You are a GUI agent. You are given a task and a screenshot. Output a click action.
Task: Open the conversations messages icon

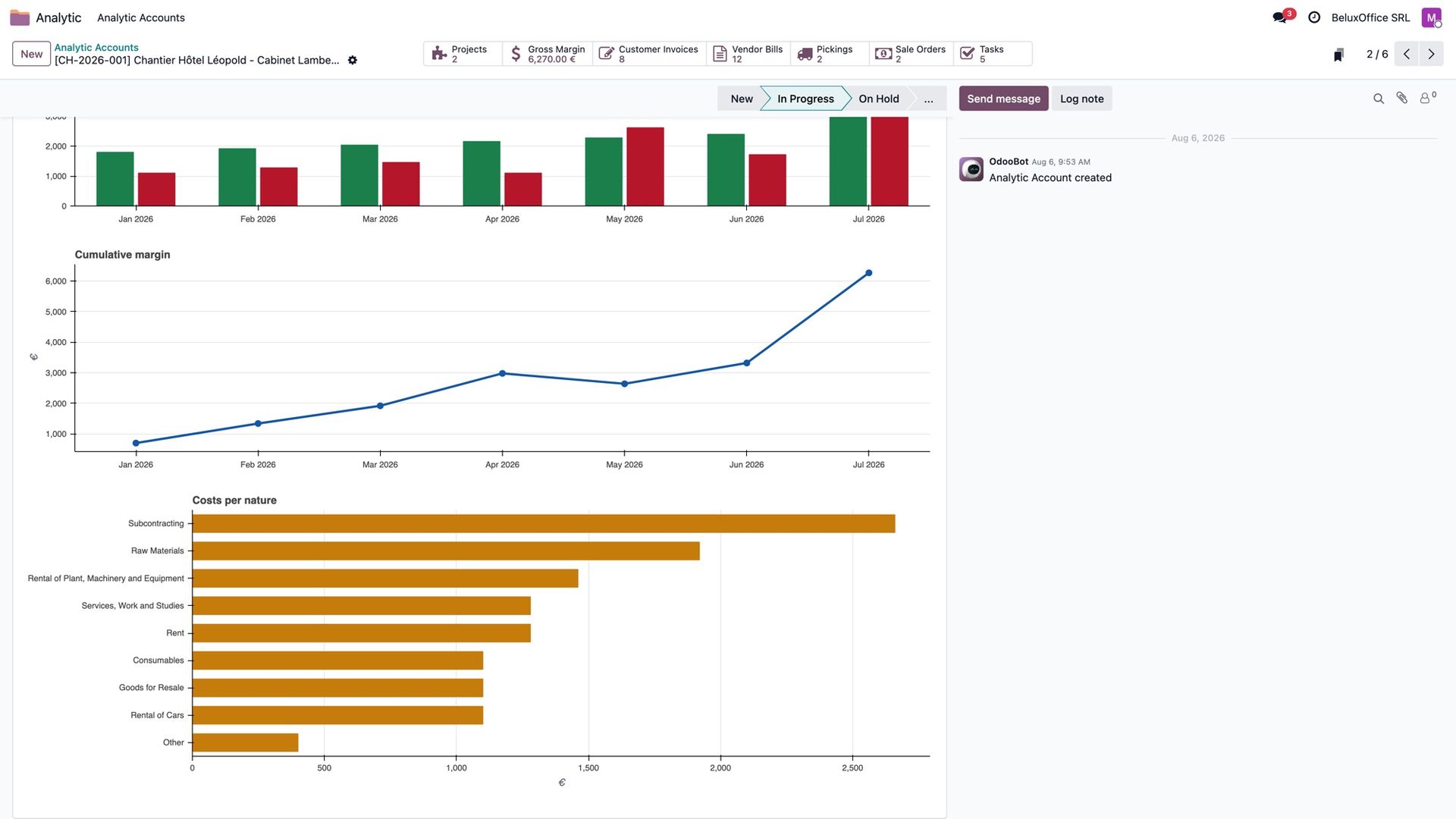tap(1280, 17)
